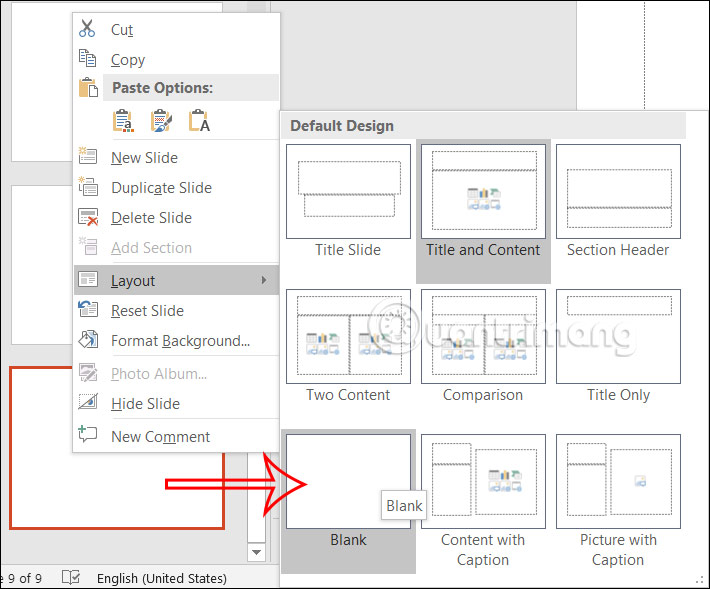
Task: Pick the Comparison layout thumbnail
Action: [x=483, y=336]
